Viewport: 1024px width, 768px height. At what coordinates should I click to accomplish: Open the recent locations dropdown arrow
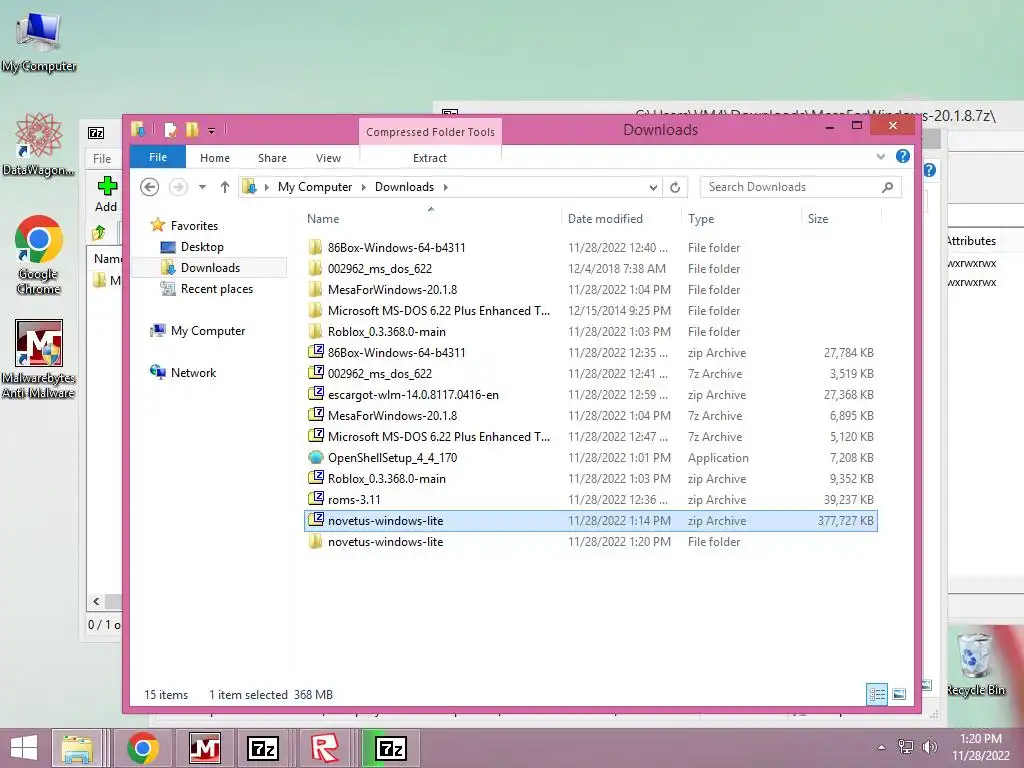pyautogui.click(x=202, y=187)
